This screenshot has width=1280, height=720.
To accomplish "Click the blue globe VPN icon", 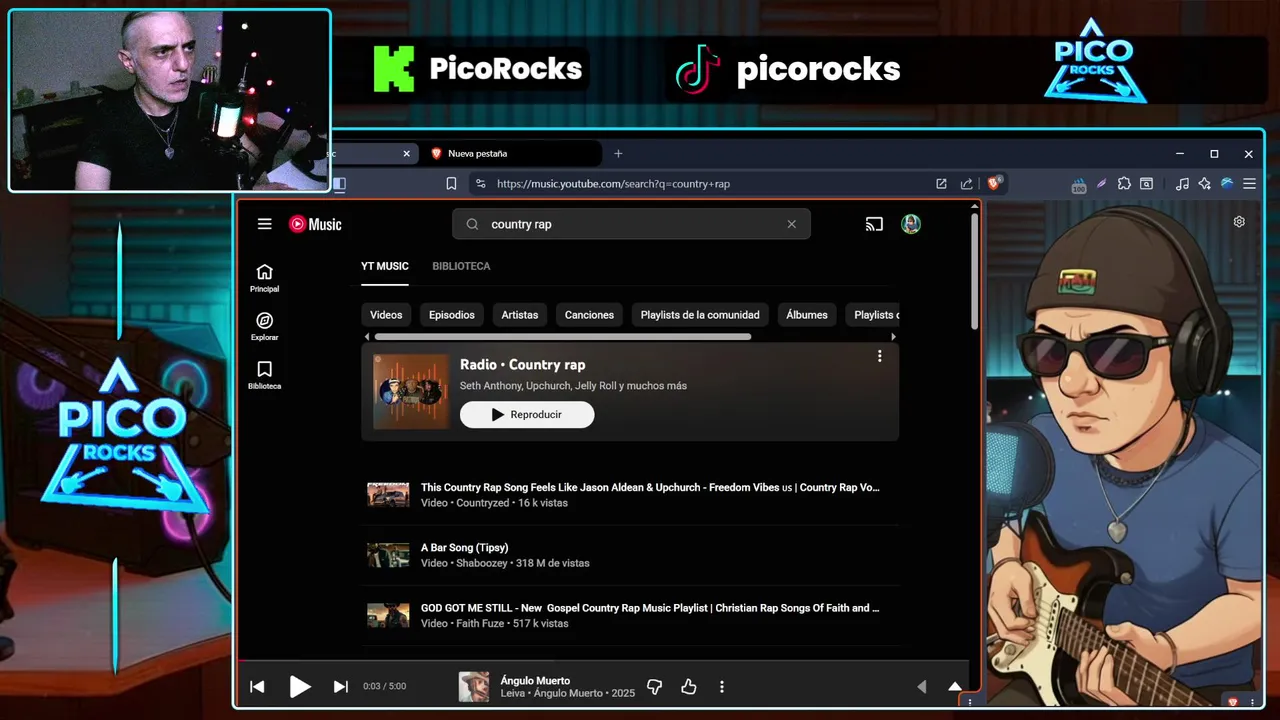I will 1227,184.
